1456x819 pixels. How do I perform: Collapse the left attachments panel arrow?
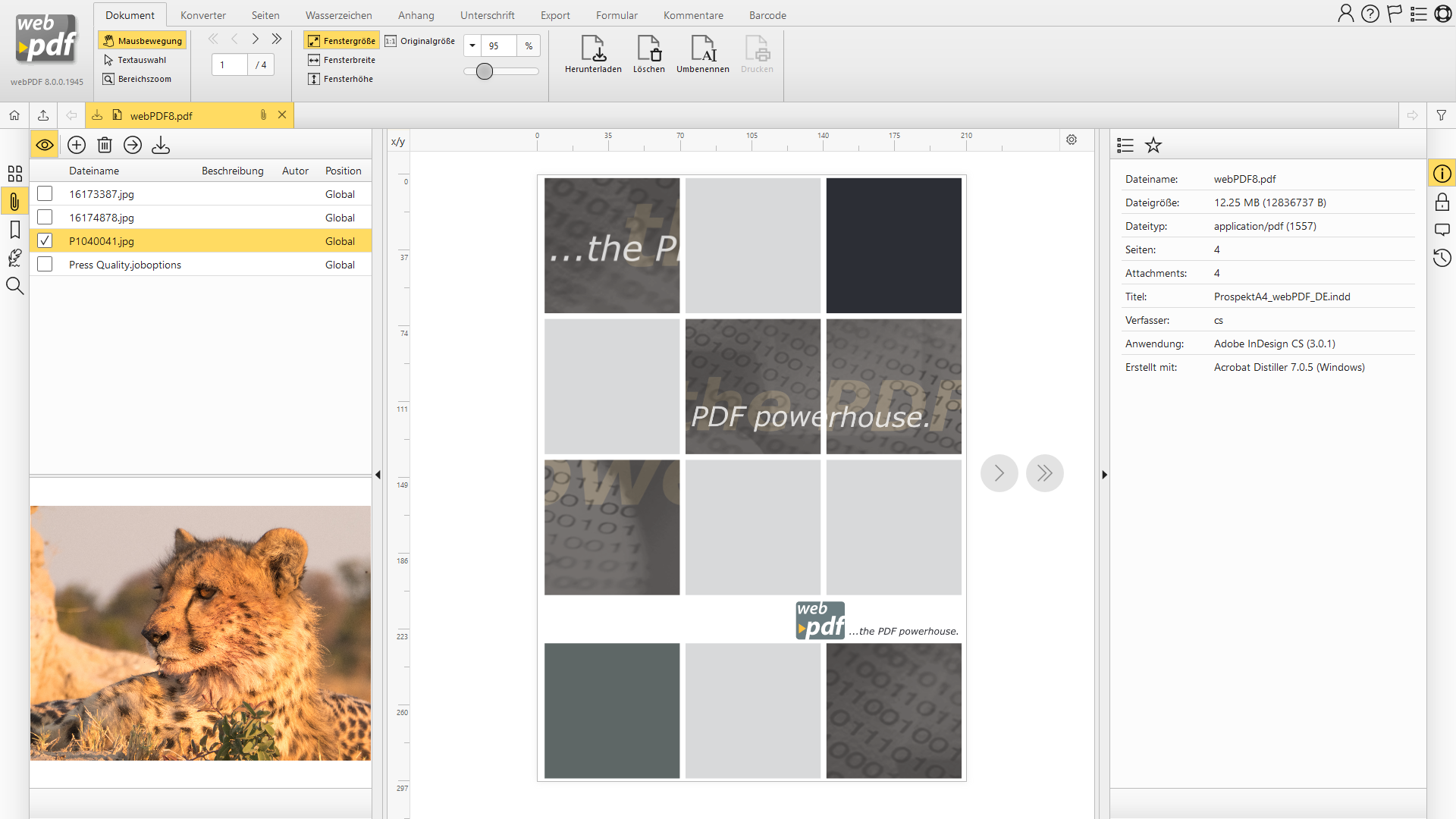pyautogui.click(x=378, y=475)
